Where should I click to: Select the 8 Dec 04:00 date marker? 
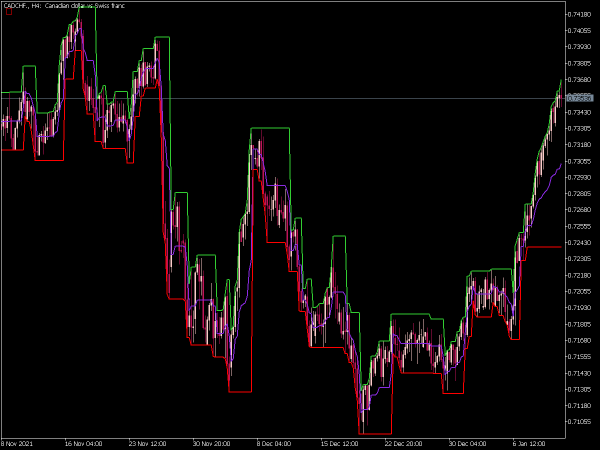coord(274,444)
